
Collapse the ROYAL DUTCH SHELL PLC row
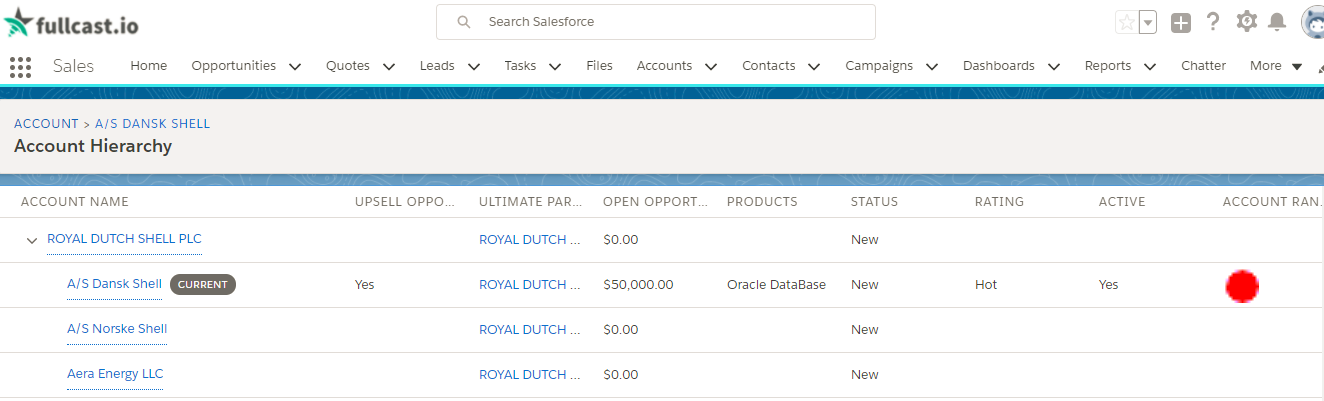point(32,241)
